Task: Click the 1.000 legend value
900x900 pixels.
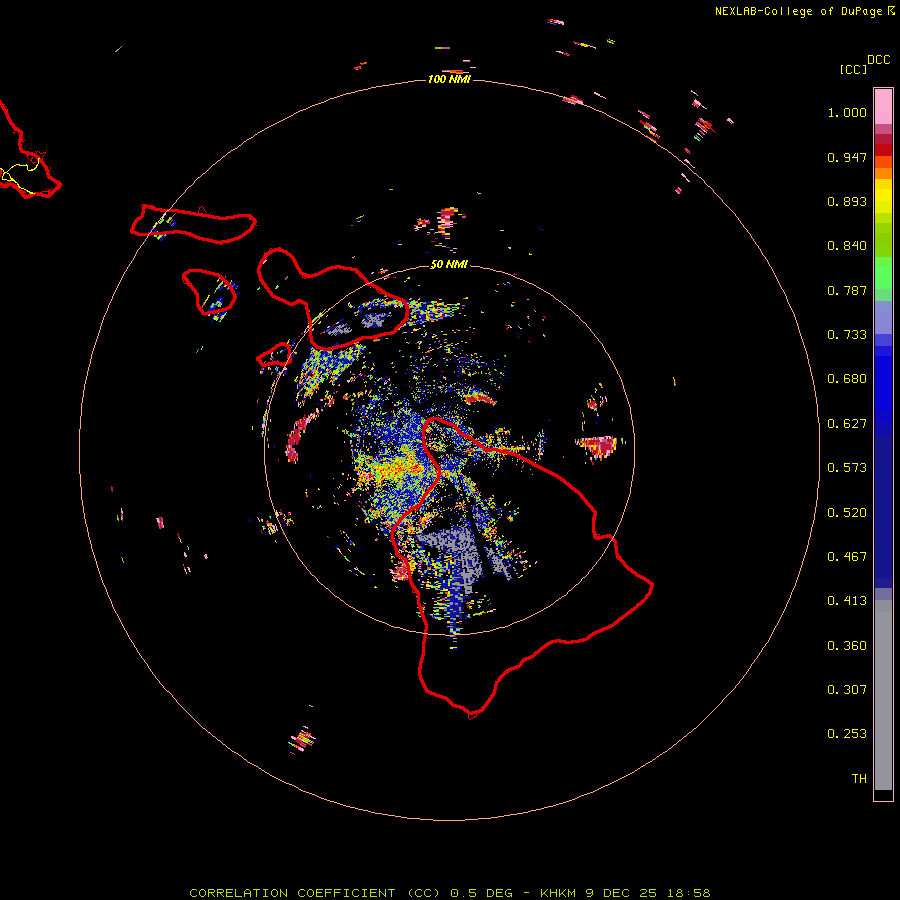Action: 847,112
